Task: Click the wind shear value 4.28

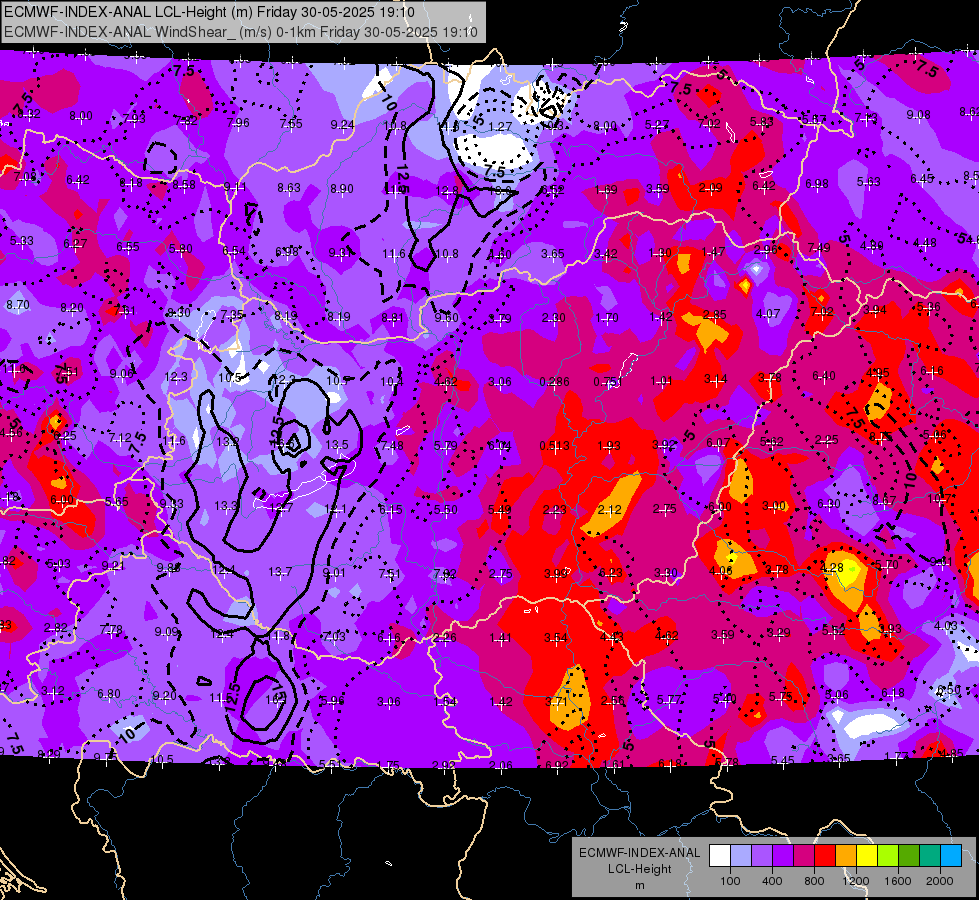Action: 832,568
